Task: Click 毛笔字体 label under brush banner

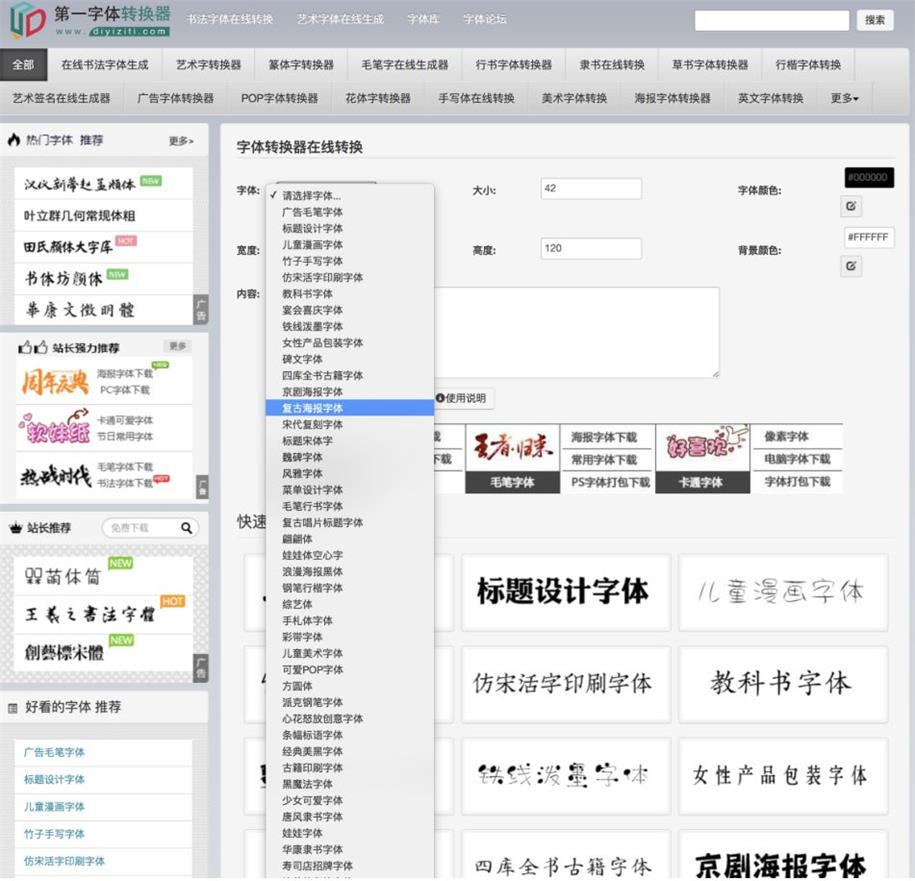Action: click(x=512, y=483)
